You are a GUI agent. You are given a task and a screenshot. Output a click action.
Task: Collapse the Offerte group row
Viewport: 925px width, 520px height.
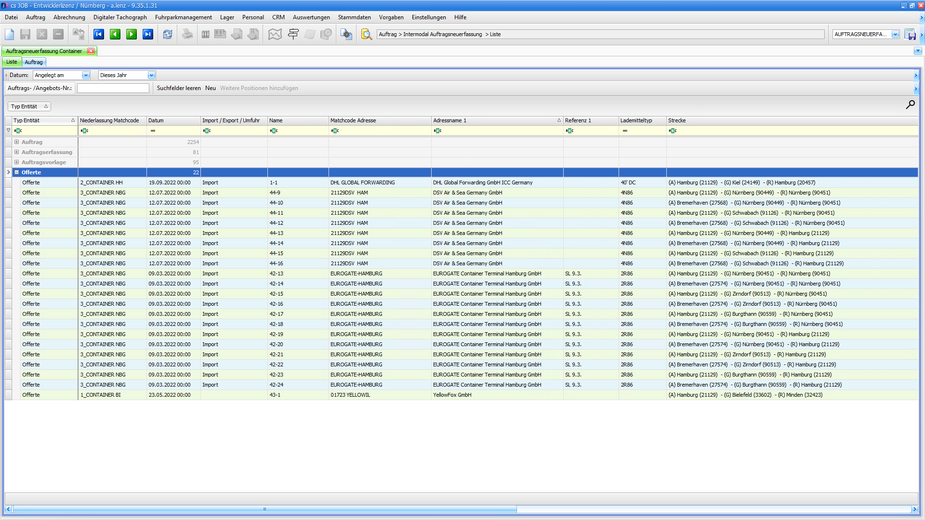pos(17,172)
